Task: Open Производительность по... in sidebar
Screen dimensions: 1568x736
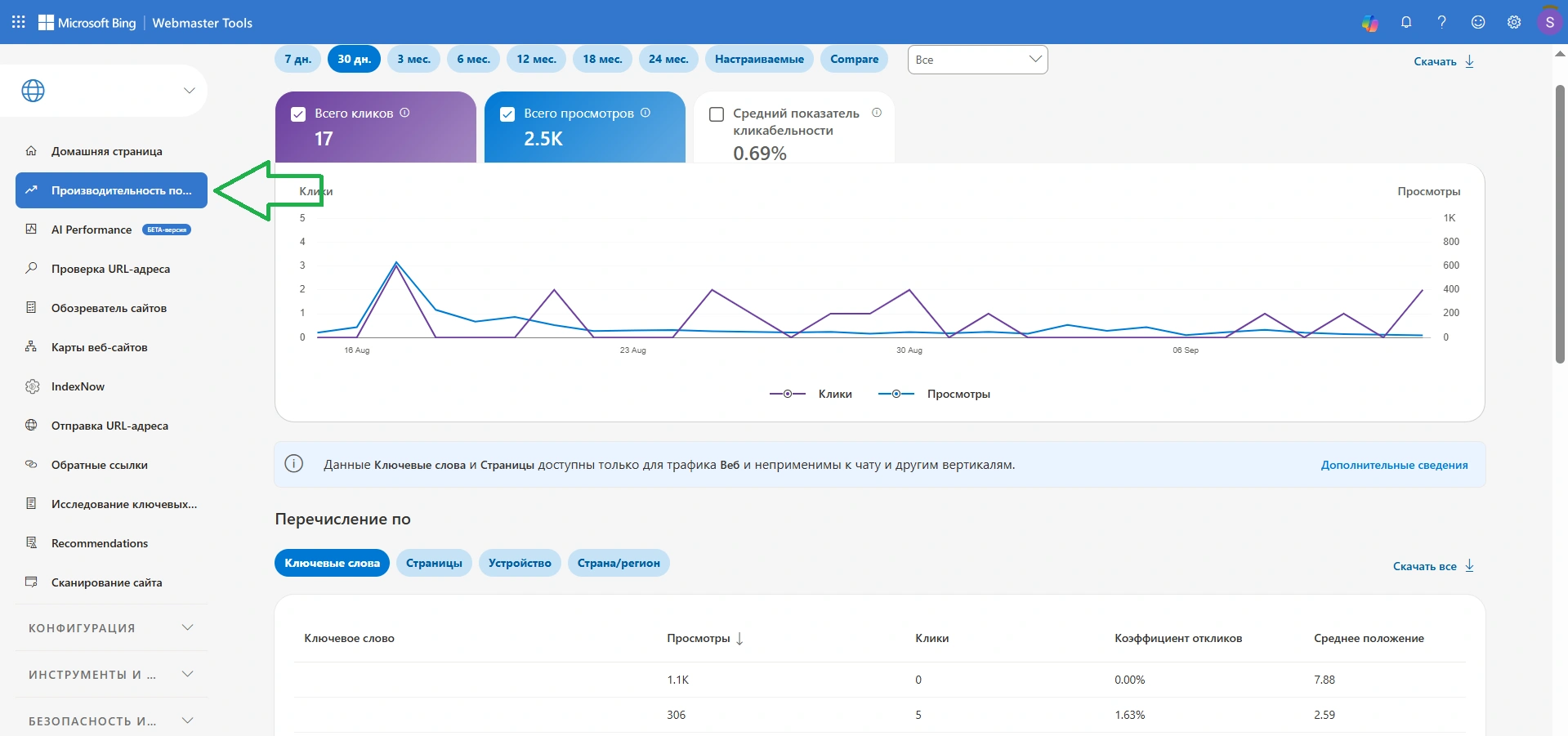Action: [111, 190]
